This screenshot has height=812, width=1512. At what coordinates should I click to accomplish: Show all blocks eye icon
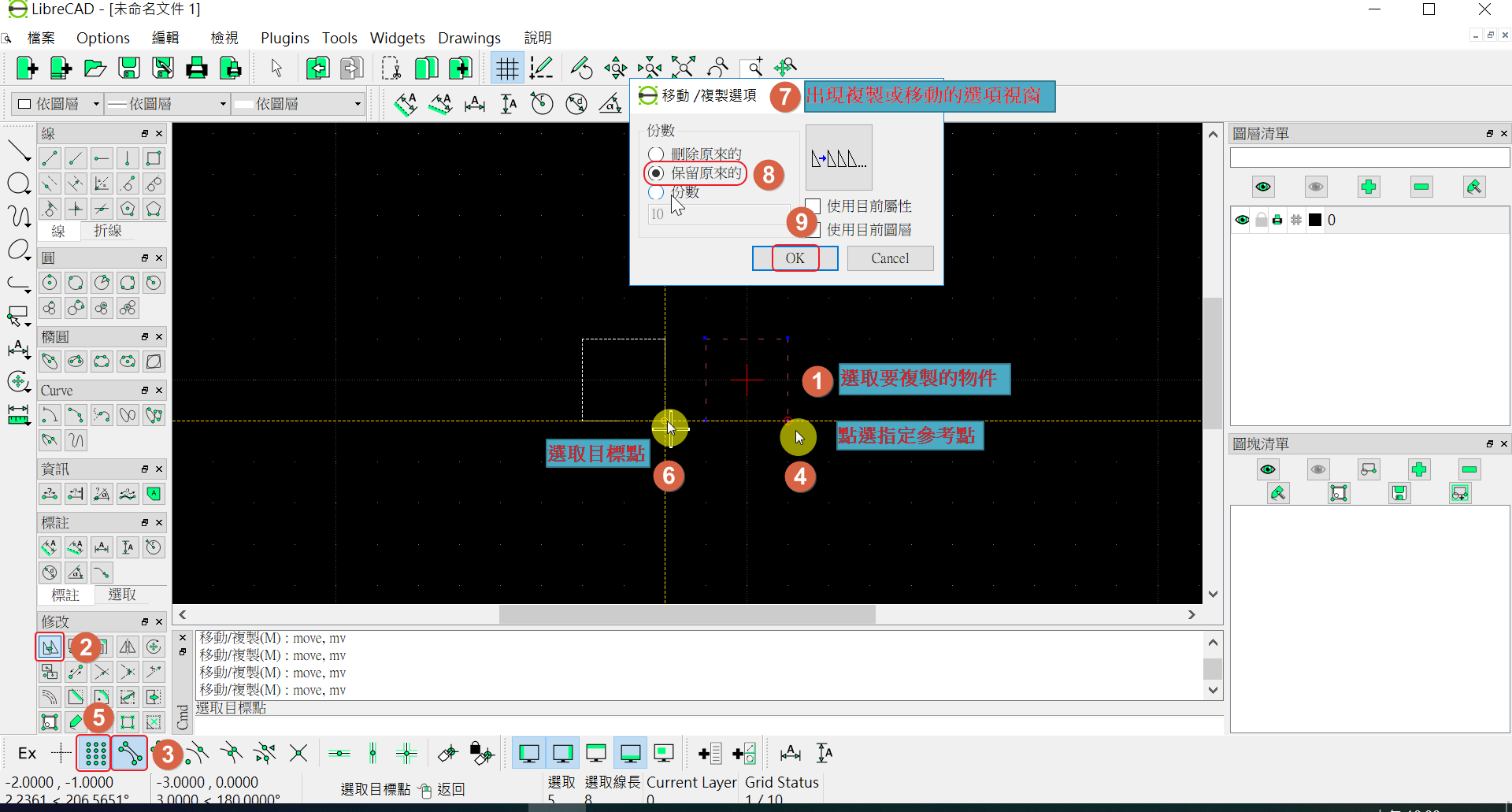tap(1267, 469)
